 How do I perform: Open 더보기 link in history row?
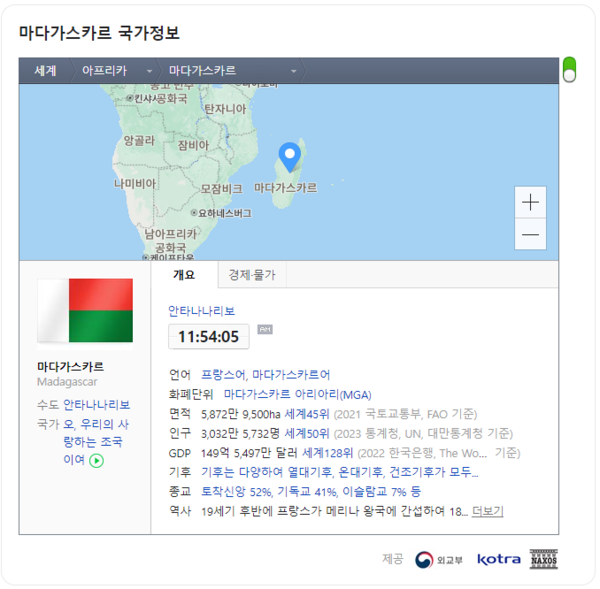(x=487, y=511)
